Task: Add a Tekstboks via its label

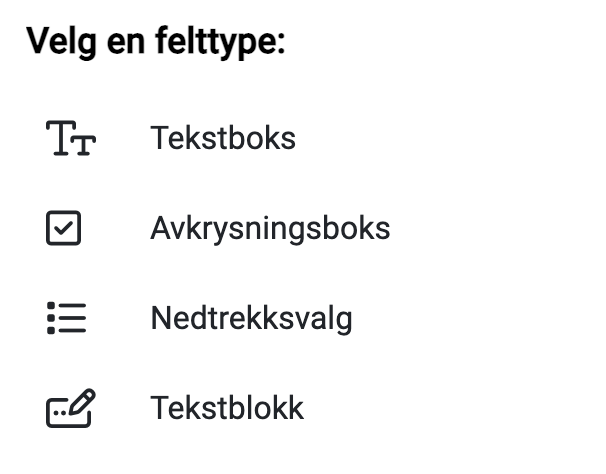Action: [223, 138]
